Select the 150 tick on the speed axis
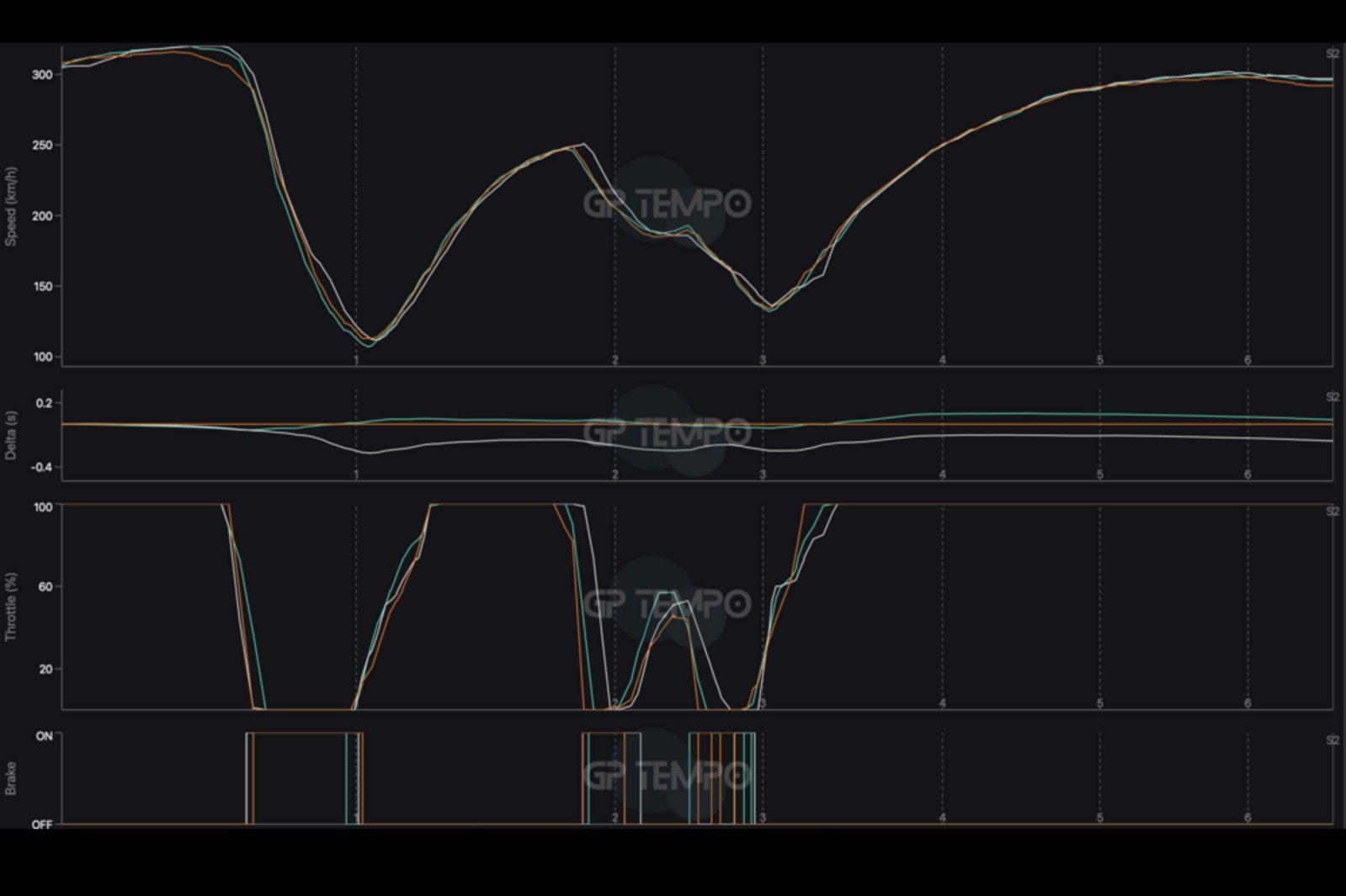This screenshot has width=1346, height=896. click(x=42, y=287)
